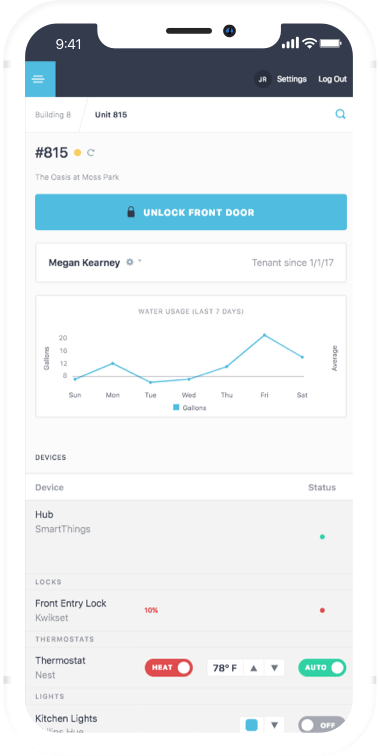380x756 pixels.
Task: Turn on Kitchen Lights OFF toggle
Action: [x=322, y=725]
